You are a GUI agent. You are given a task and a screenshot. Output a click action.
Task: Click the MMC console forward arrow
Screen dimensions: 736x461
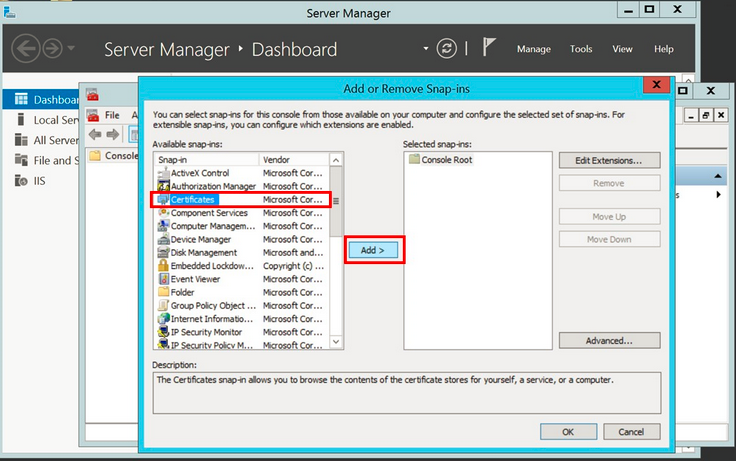(x=113, y=135)
